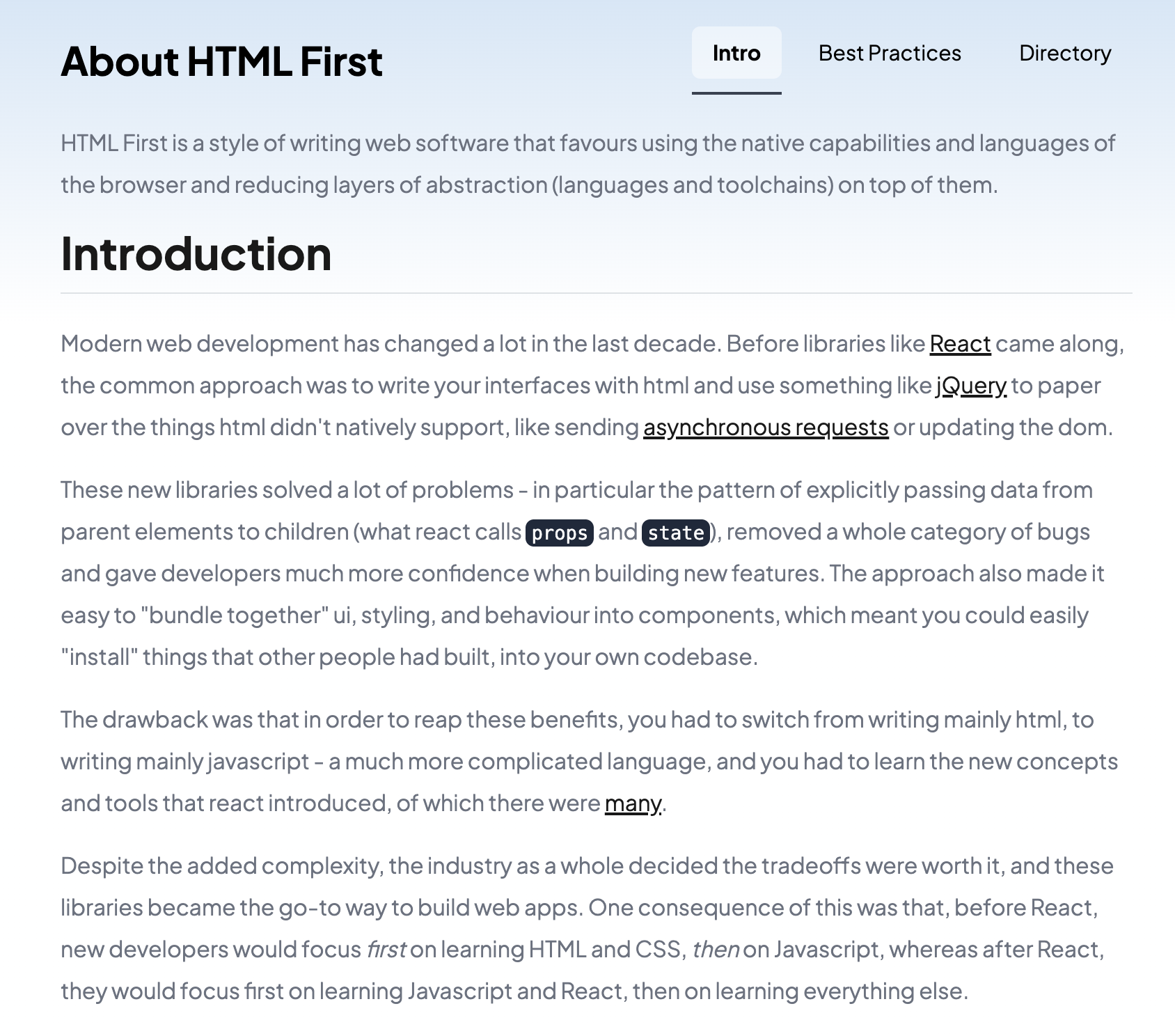Click the paragraph starting "These new libraries"
Screen dimensions: 1175x1036
point(487,574)
